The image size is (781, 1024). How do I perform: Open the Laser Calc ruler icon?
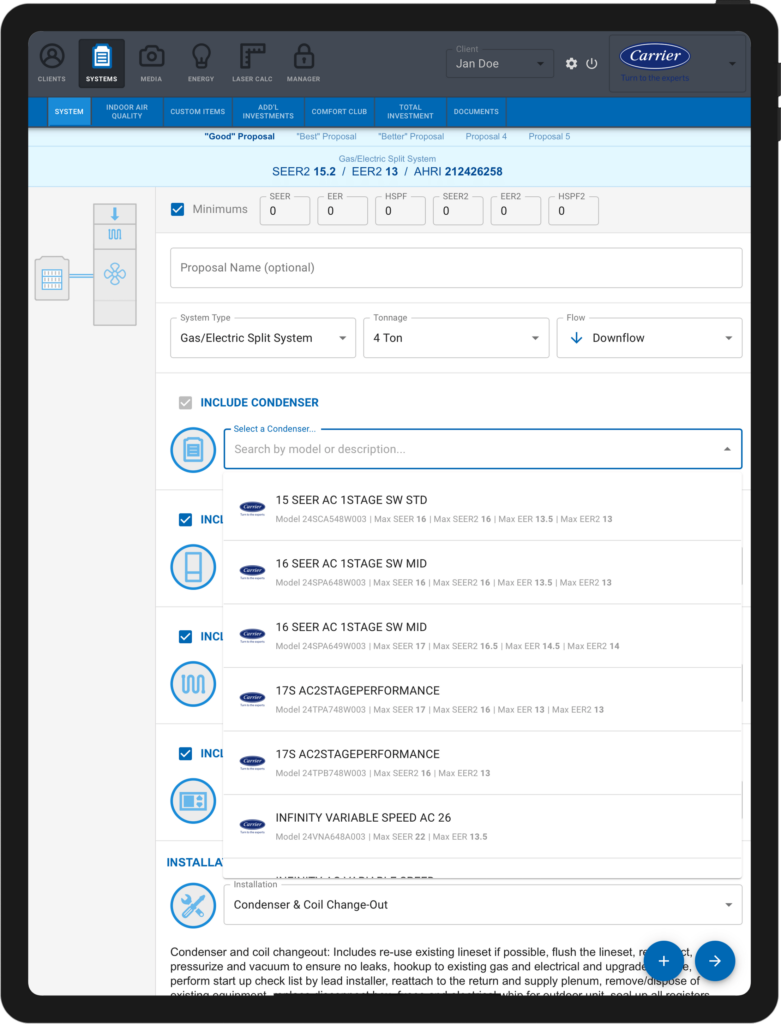(x=252, y=56)
